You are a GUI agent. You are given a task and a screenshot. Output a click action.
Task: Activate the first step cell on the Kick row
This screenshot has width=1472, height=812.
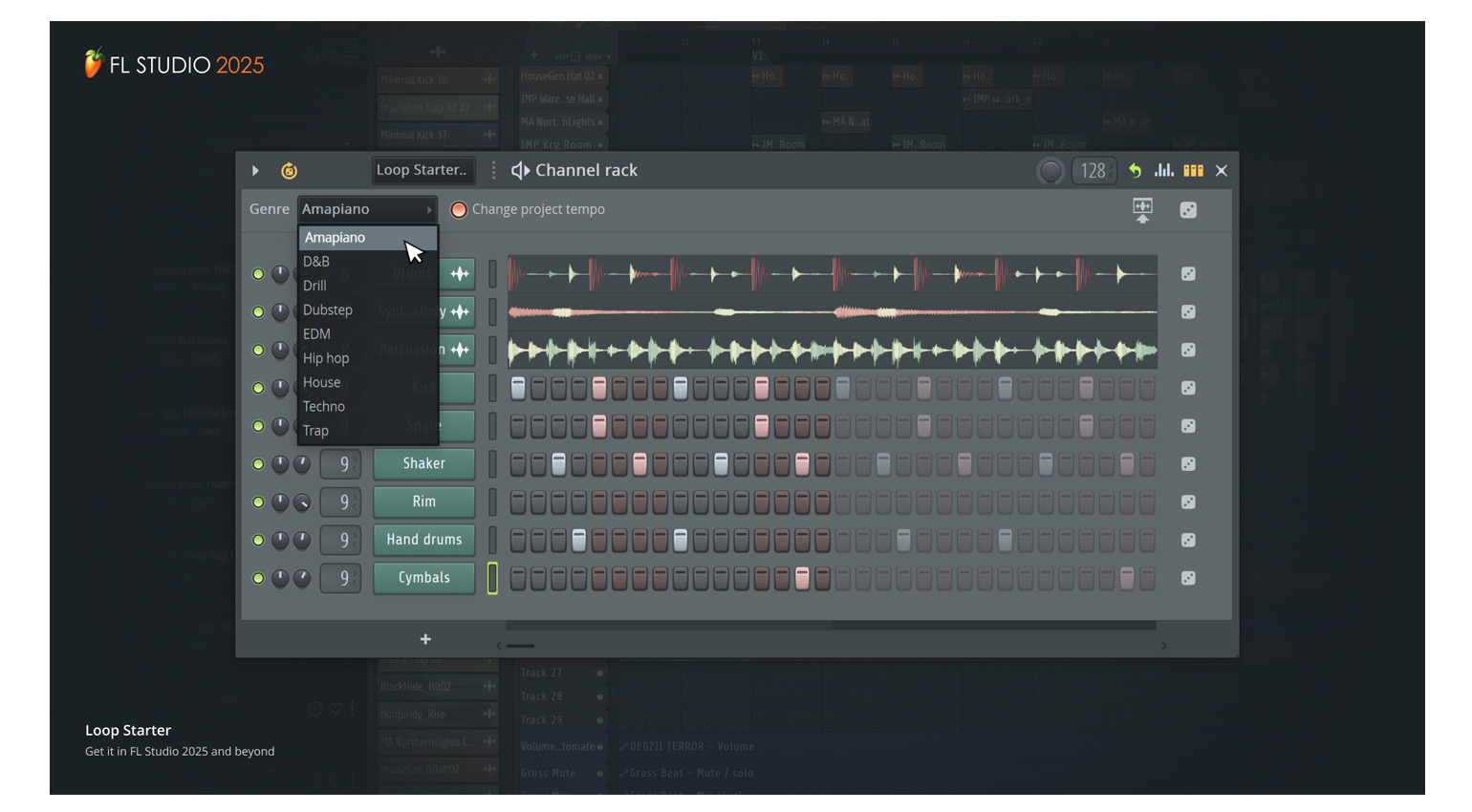coord(517,388)
